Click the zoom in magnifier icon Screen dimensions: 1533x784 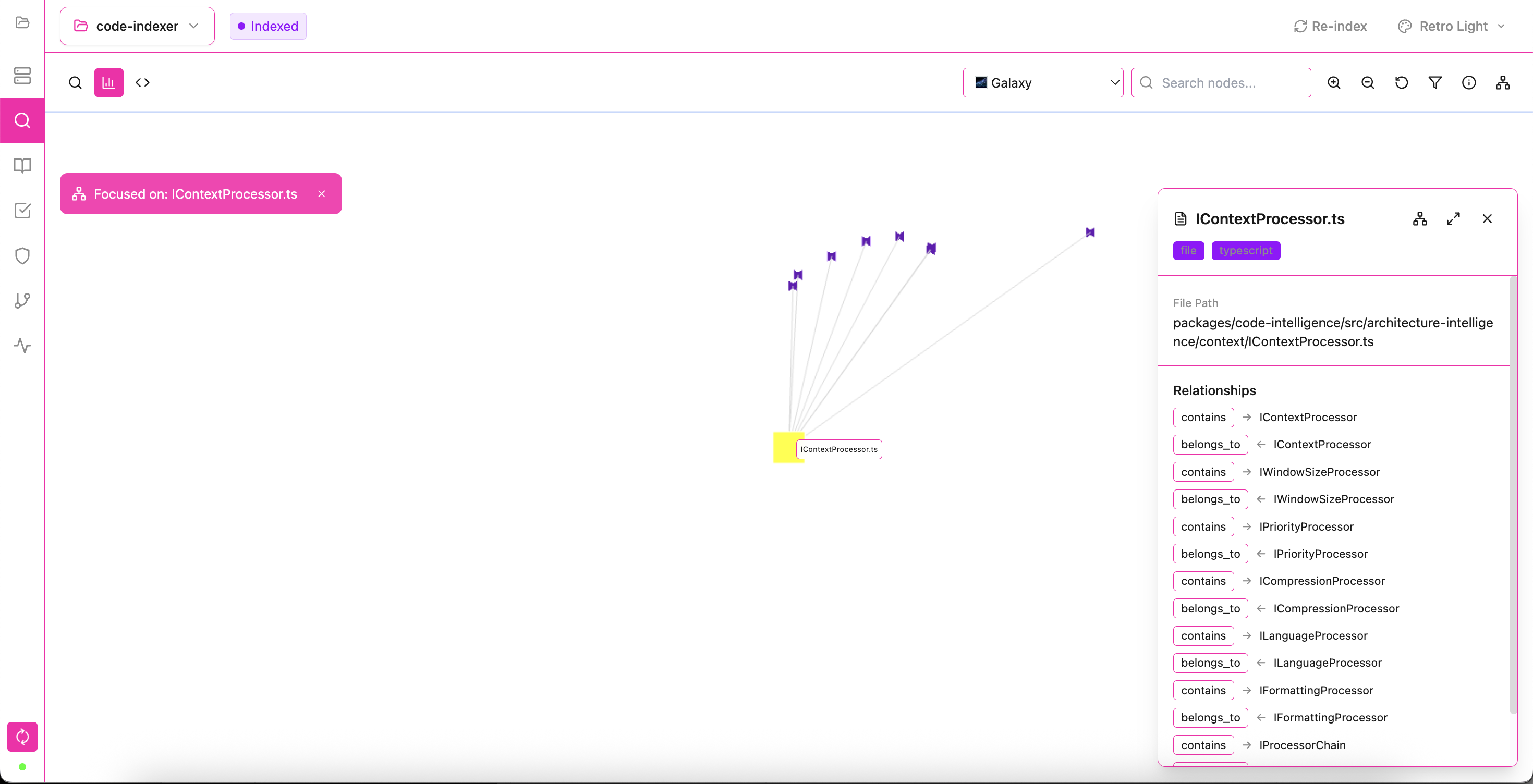[1334, 83]
